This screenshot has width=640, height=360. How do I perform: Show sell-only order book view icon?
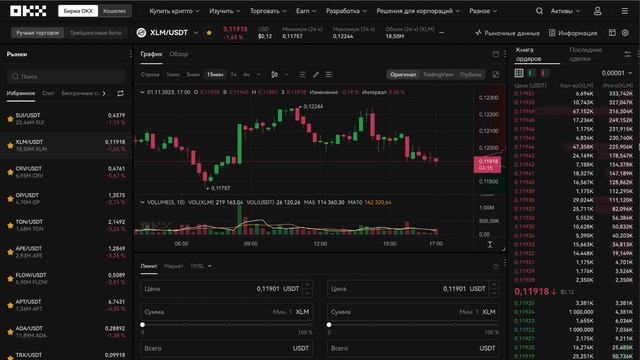click(x=543, y=73)
